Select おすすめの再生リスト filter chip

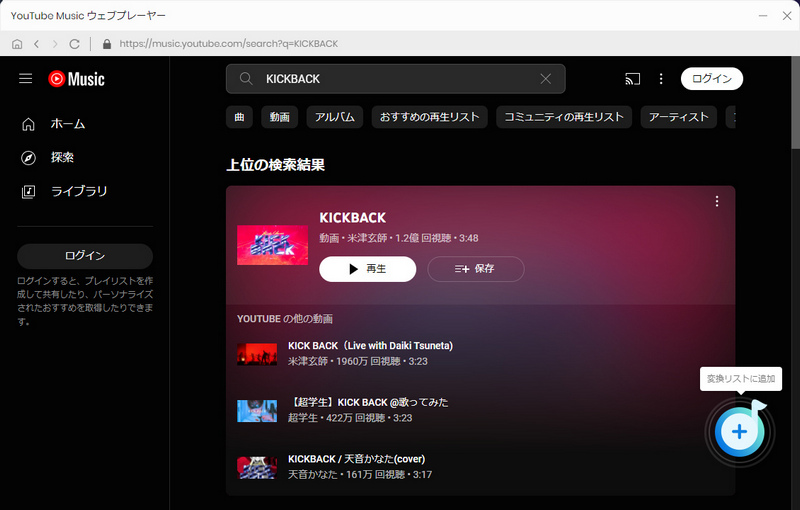tap(430, 117)
